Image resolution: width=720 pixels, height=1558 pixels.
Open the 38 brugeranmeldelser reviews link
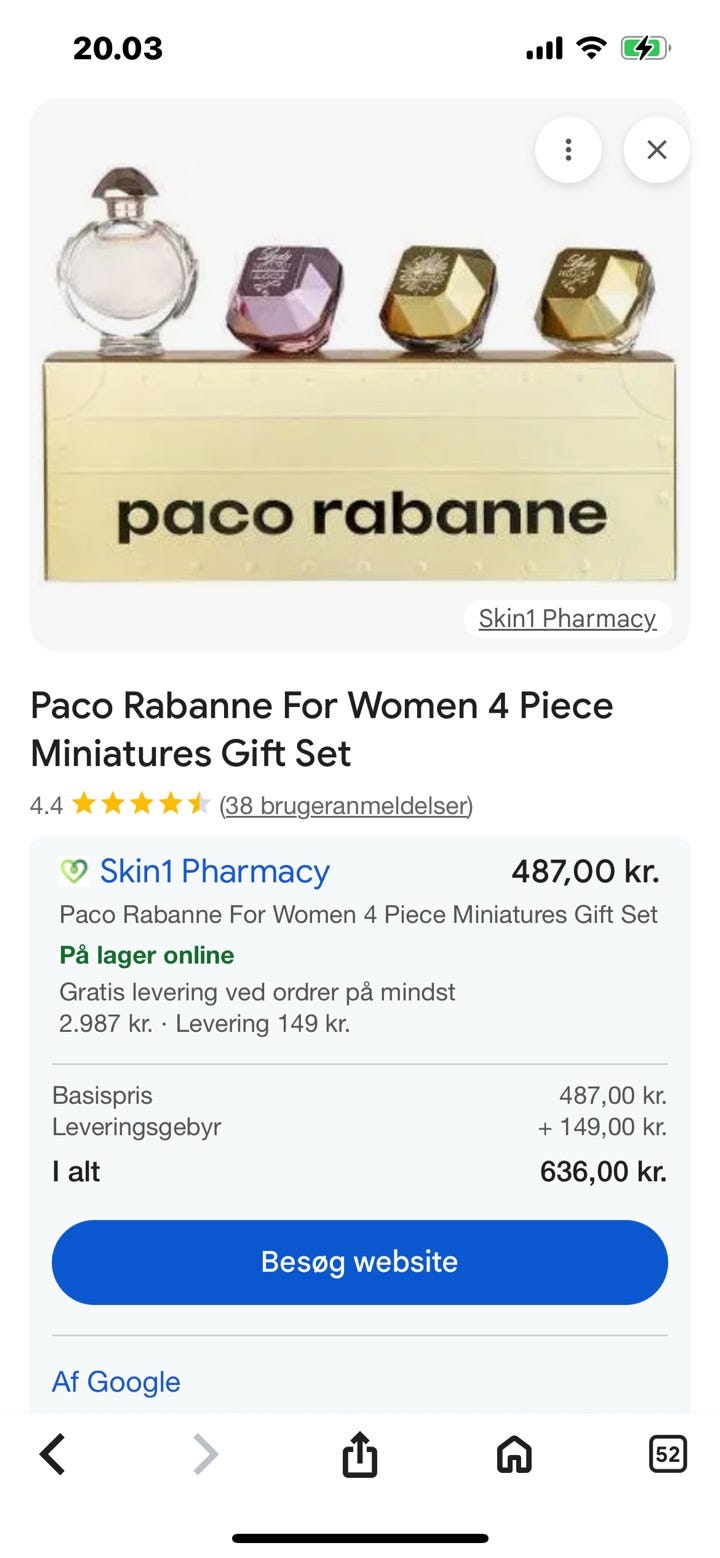pos(346,805)
